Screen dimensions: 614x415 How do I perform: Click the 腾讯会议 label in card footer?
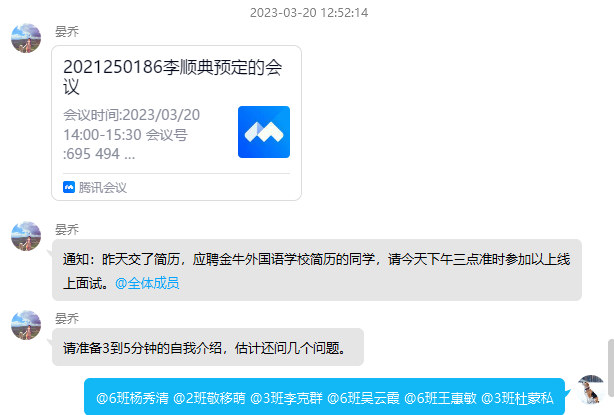point(103,188)
